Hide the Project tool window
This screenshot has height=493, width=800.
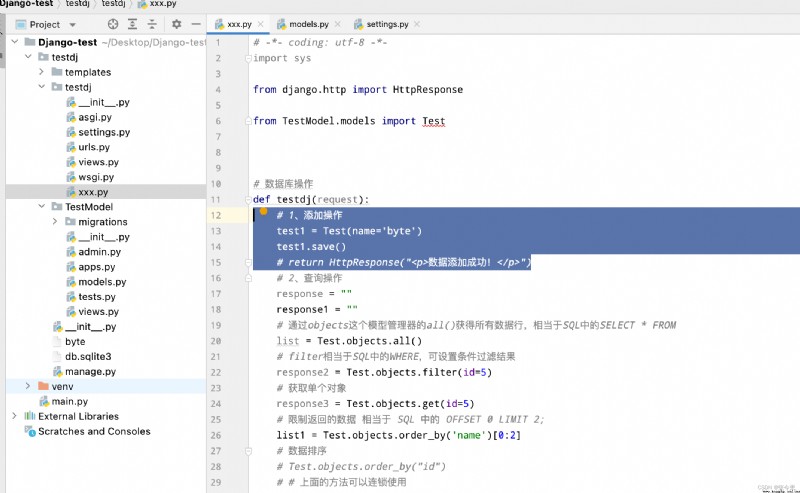(x=196, y=24)
